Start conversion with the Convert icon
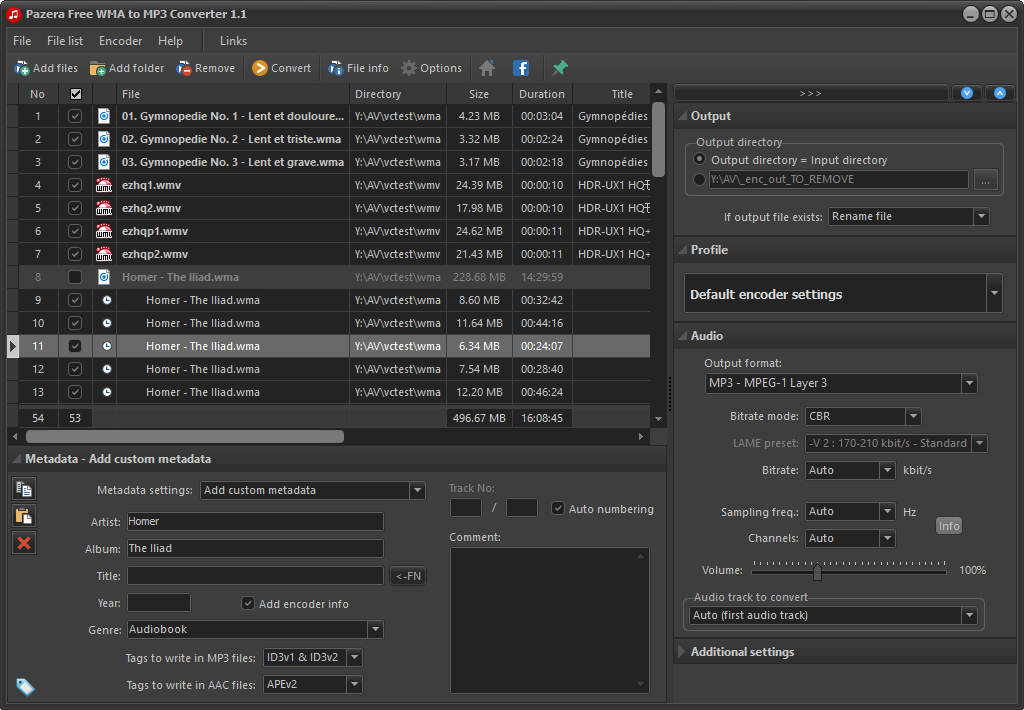Viewport: 1024px width, 710px height. 260,68
